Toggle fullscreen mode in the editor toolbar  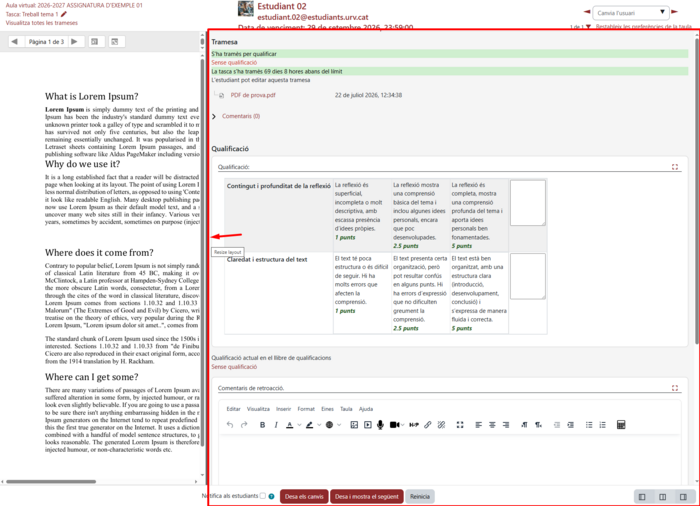click(460, 425)
